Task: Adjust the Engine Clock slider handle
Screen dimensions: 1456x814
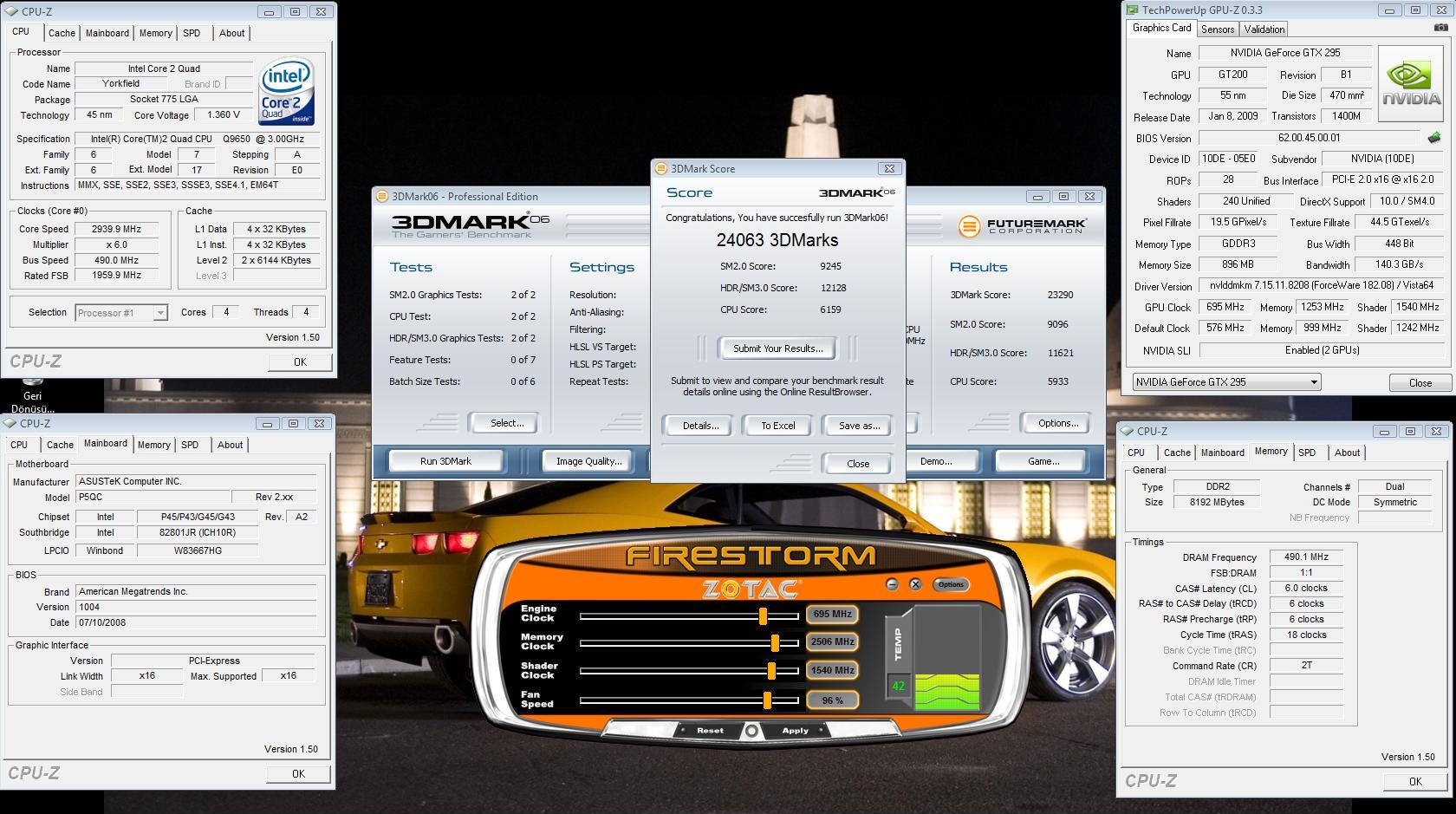Action: (763, 615)
